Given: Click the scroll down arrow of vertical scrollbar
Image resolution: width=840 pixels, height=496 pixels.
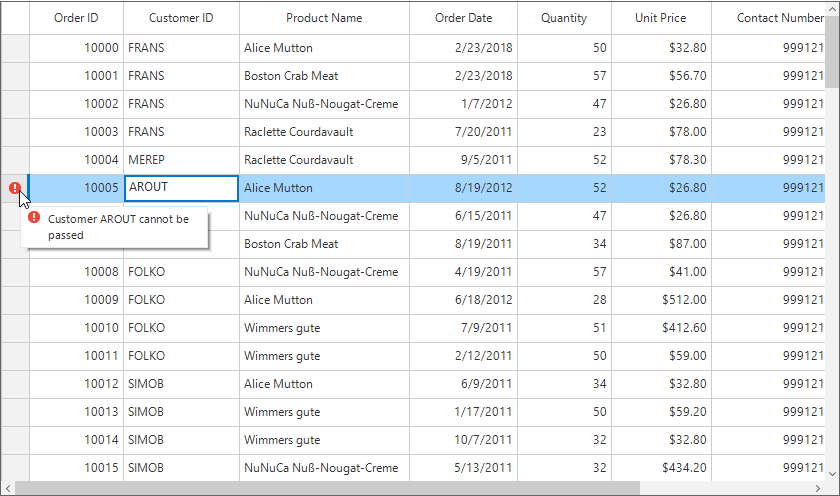Looking at the screenshot, I should pyautogui.click(x=832, y=474).
